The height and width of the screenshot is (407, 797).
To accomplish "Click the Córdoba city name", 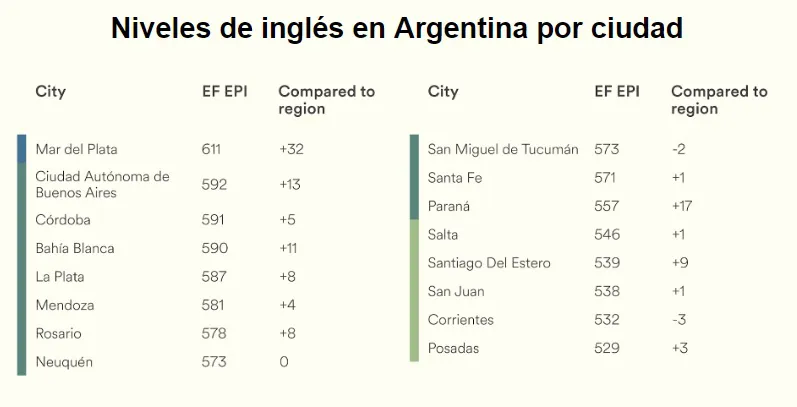I will coord(63,220).
